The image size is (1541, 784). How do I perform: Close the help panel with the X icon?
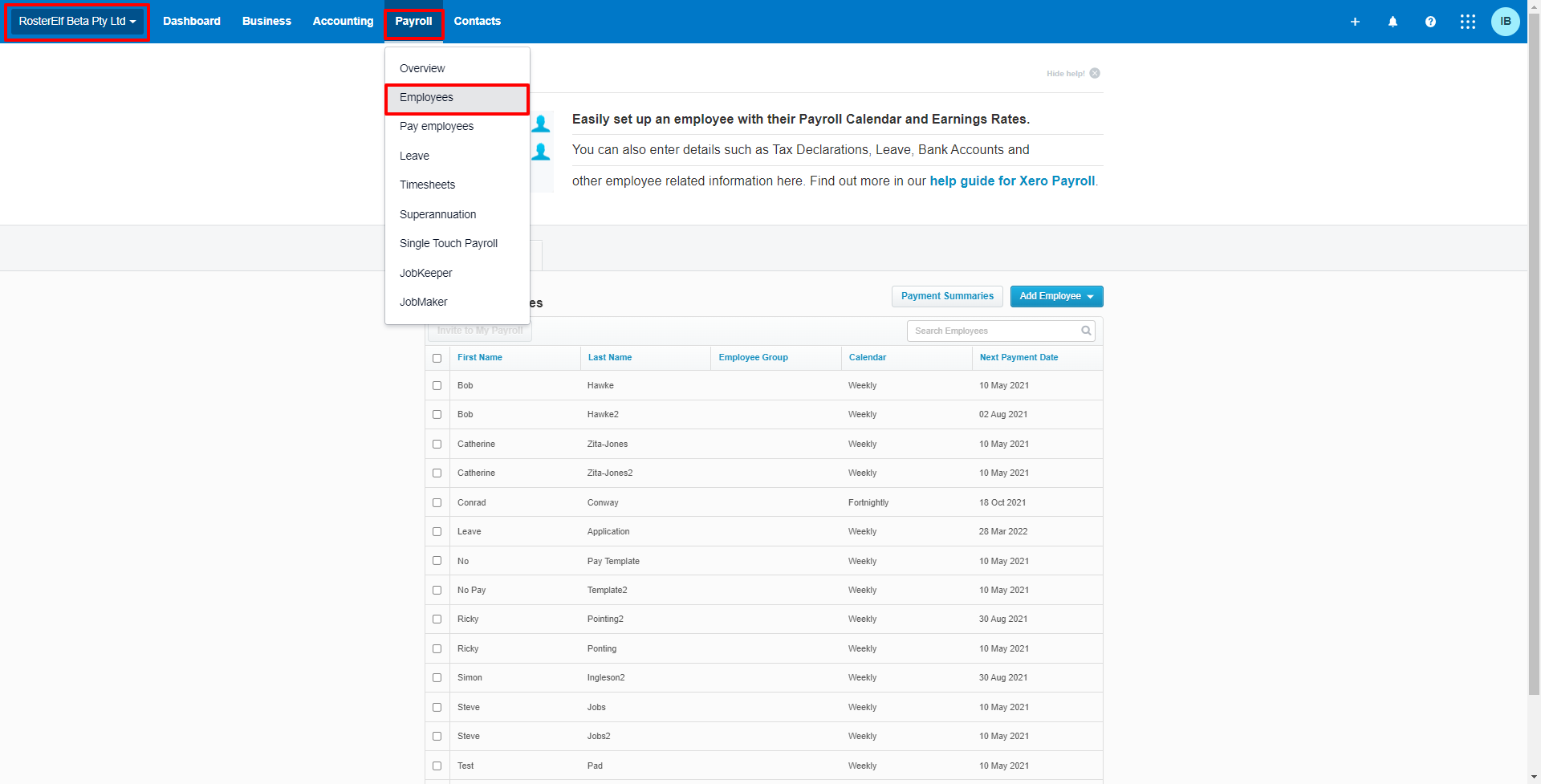tap(1095, 73)
